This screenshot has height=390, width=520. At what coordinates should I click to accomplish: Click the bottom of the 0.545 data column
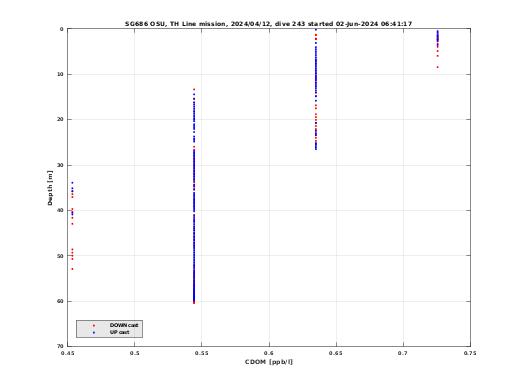(194, 302)
